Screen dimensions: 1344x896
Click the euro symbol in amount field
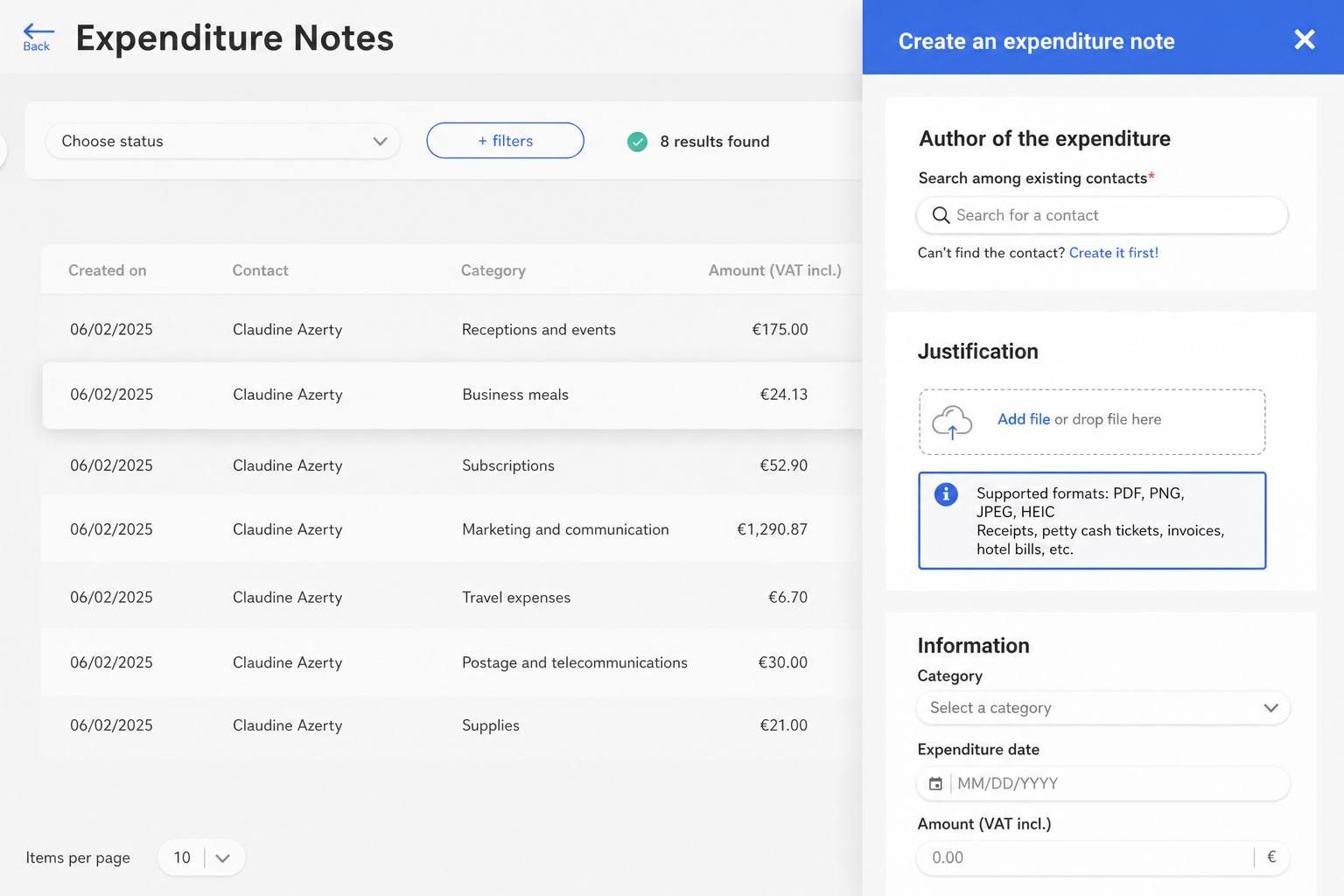(x=1271, y=857)
